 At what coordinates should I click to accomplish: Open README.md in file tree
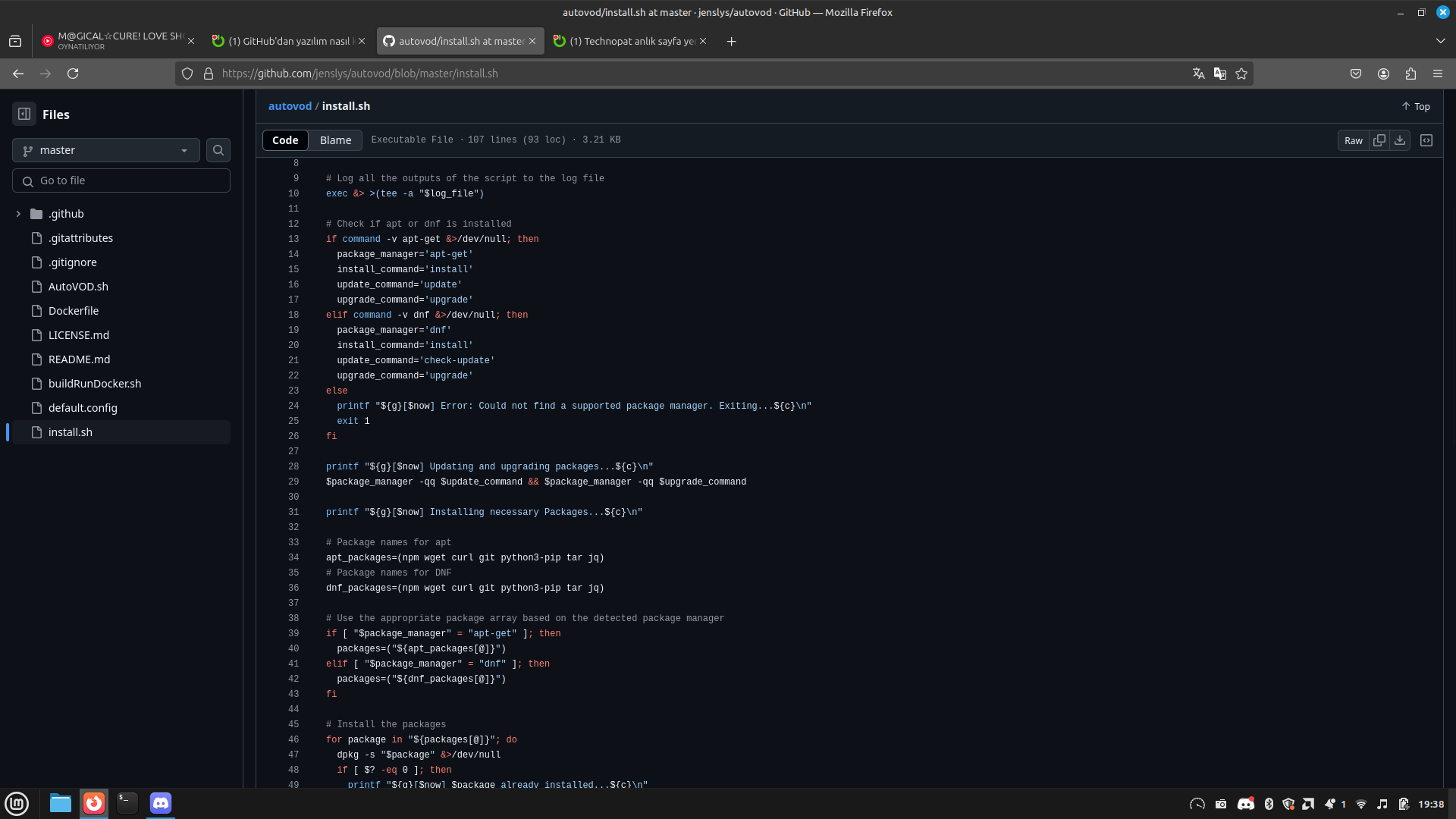(x=79, y=359)
